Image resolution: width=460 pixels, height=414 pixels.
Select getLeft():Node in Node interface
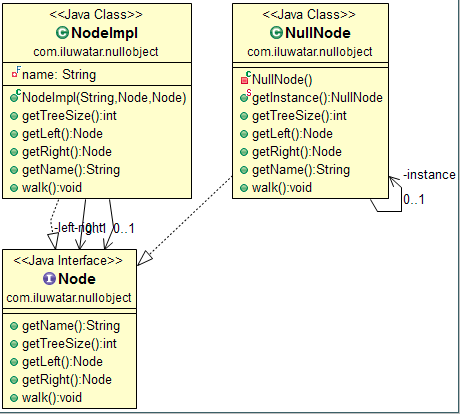pos(62,362)
